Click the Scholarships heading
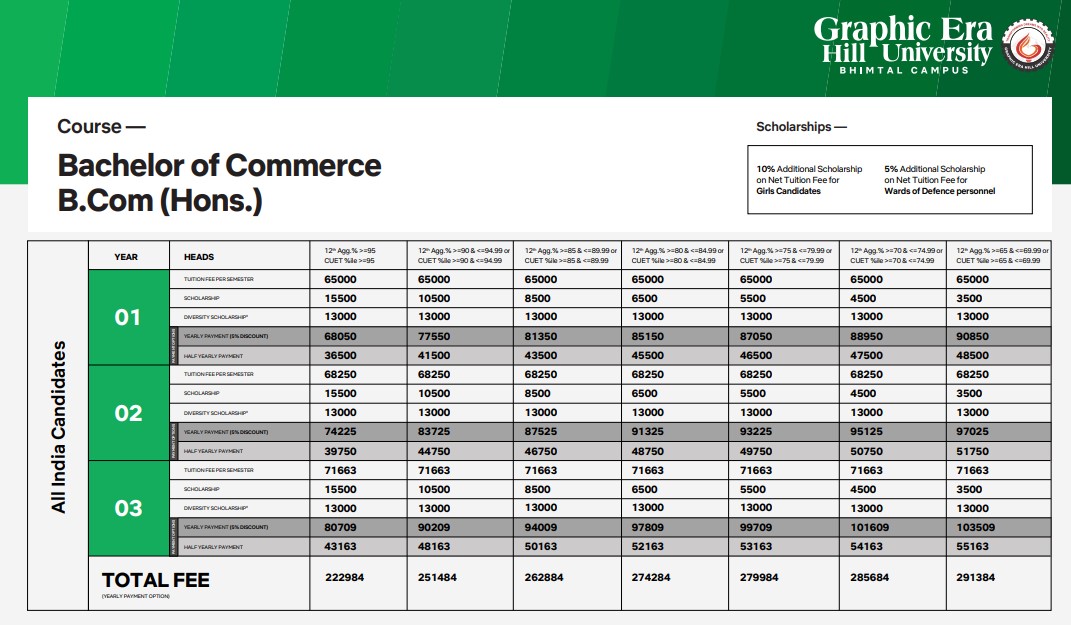The height and width of the screenshot is (625, 1071). coord(801,127)
